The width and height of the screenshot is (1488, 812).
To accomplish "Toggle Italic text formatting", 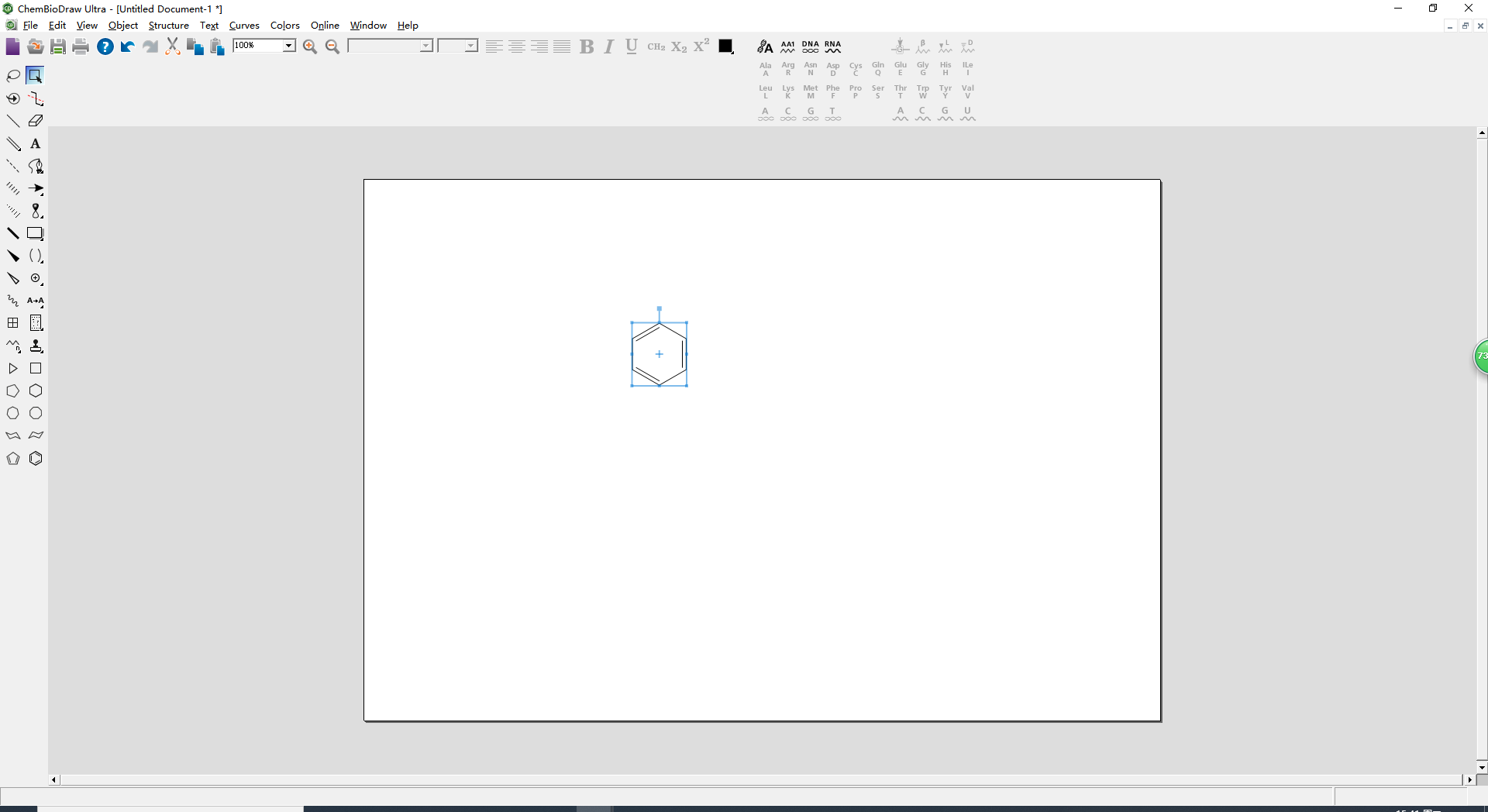I will pos(609,46).
